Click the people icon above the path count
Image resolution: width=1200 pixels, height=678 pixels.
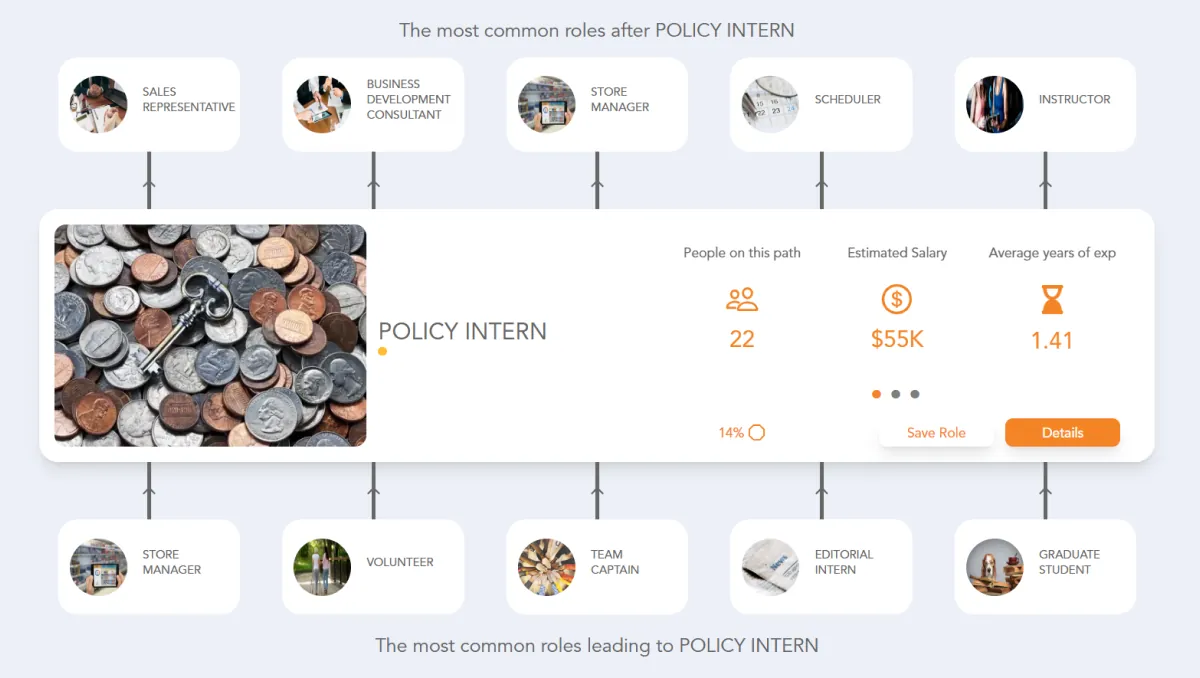(741, 299)
